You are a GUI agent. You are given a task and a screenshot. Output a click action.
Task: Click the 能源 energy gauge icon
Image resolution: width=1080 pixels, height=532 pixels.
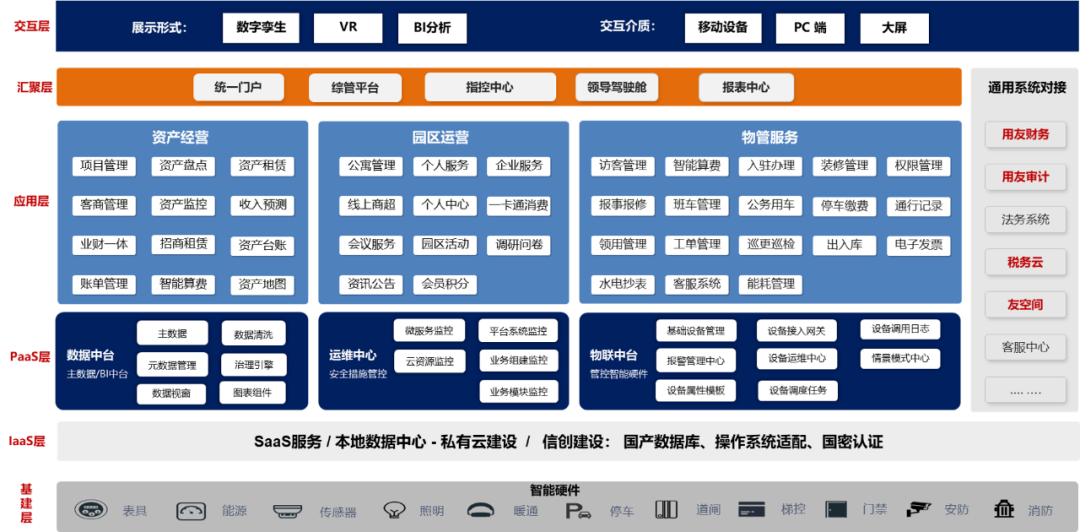point(191,510)
